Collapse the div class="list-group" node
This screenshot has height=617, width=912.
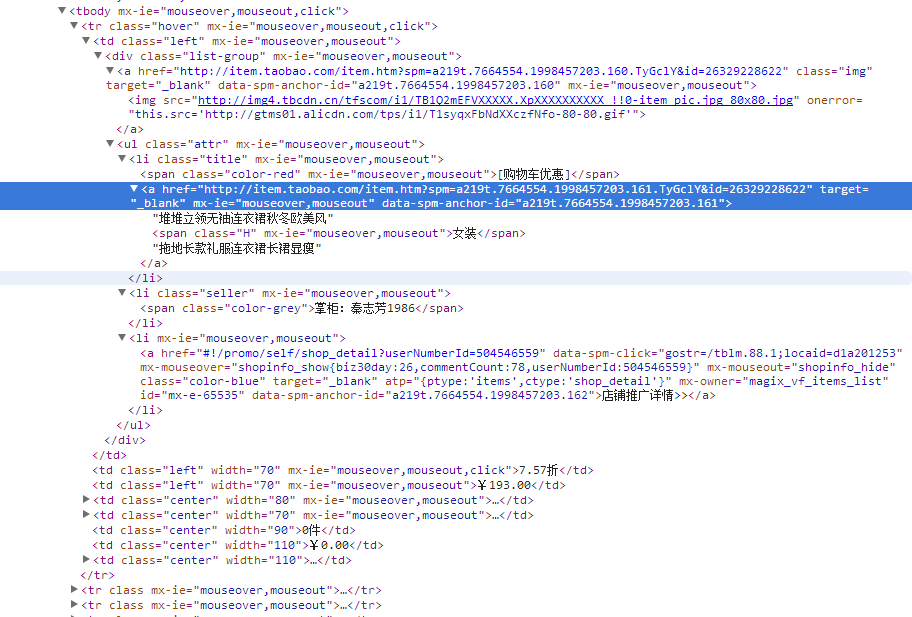98,56
